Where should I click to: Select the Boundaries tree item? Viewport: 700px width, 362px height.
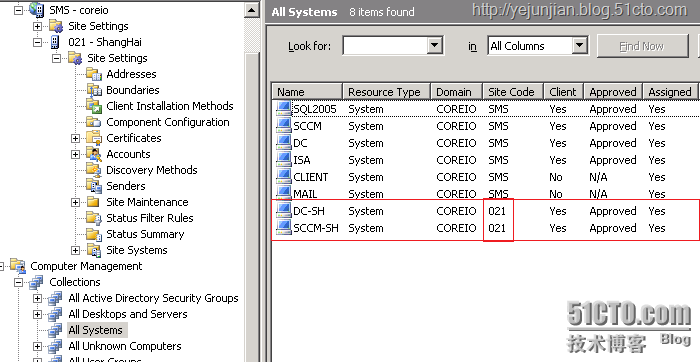tap(133, 90)
